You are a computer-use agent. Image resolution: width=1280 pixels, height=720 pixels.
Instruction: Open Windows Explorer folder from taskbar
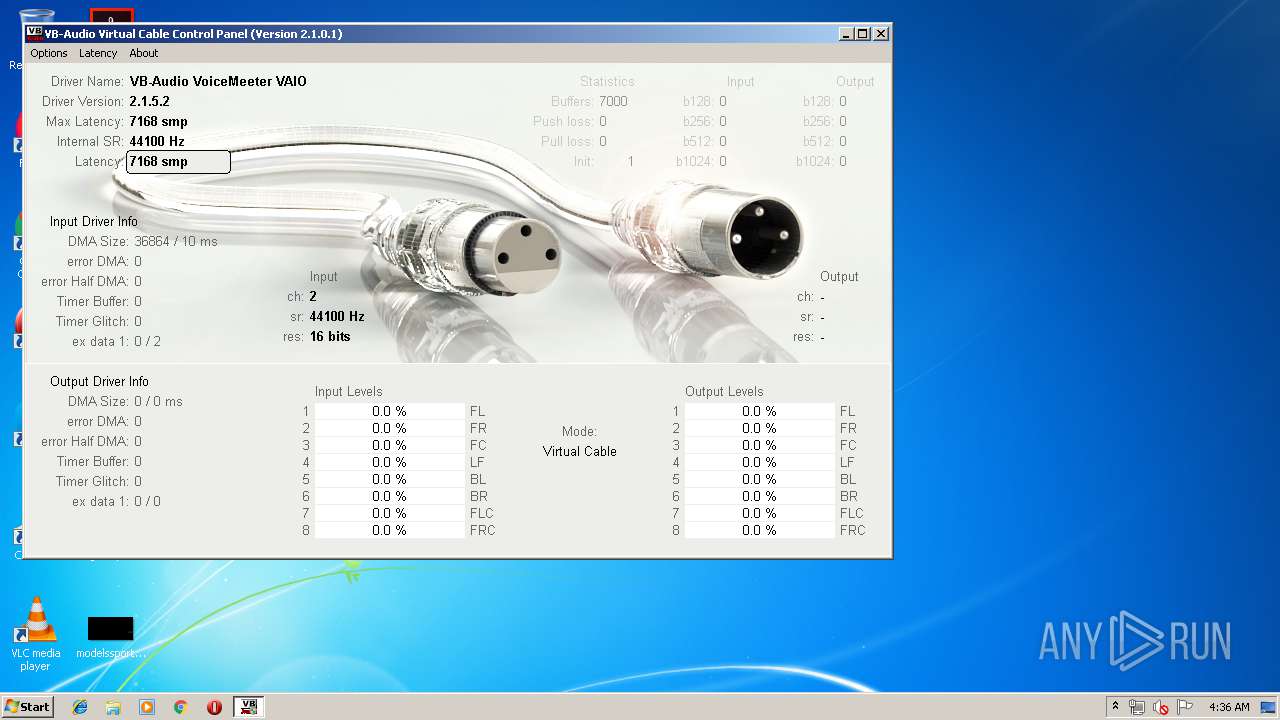(113, 707)
